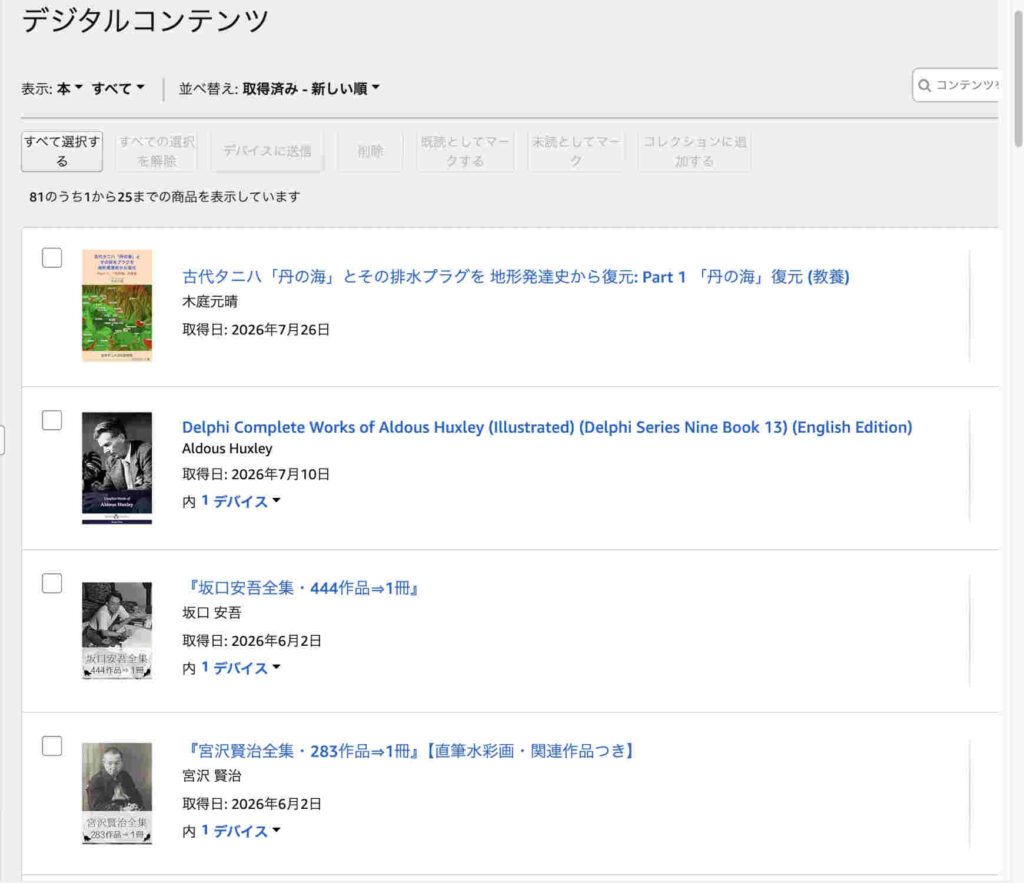Open the 宮沢賢治全集 cover thumbnail

click(117, 794)
